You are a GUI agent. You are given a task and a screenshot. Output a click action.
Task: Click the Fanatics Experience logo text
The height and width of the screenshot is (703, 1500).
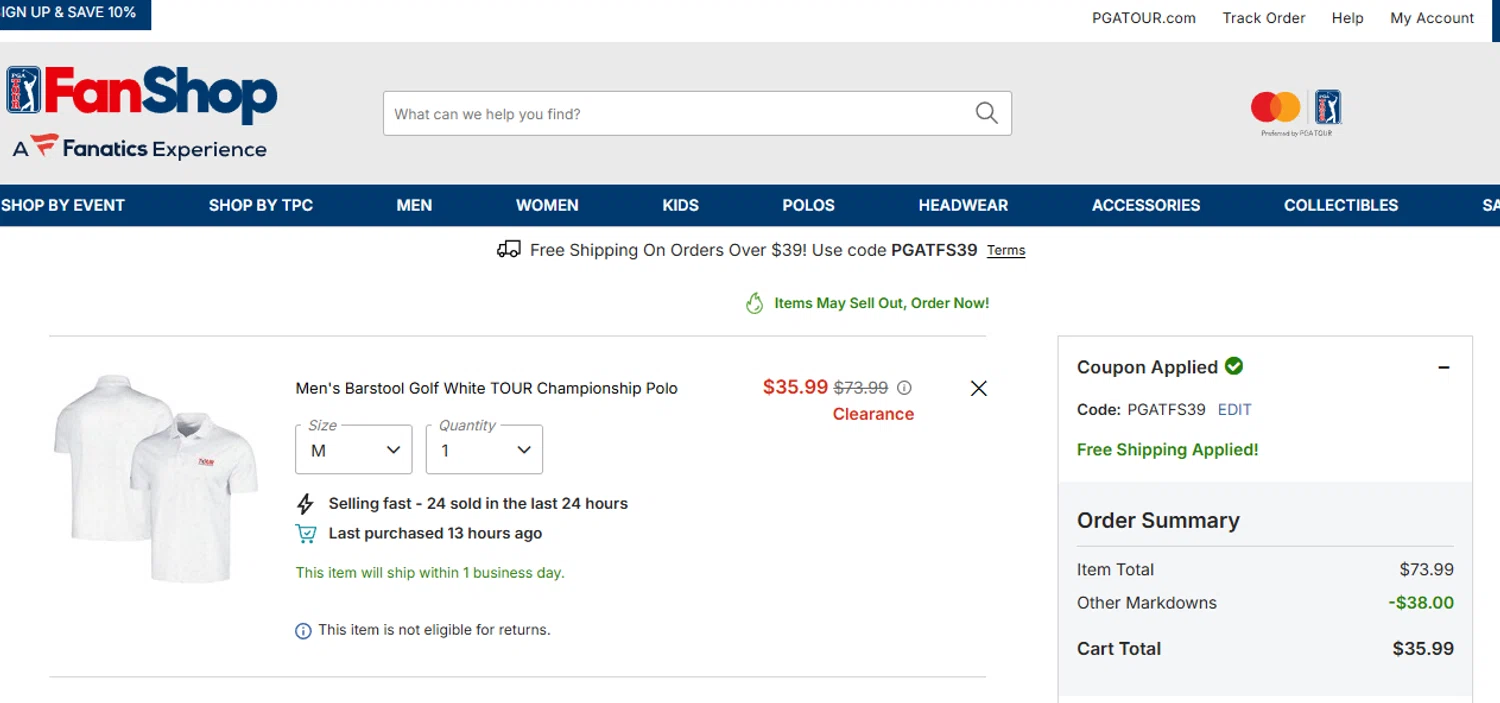pyautogui.click(x=140, y=148)
